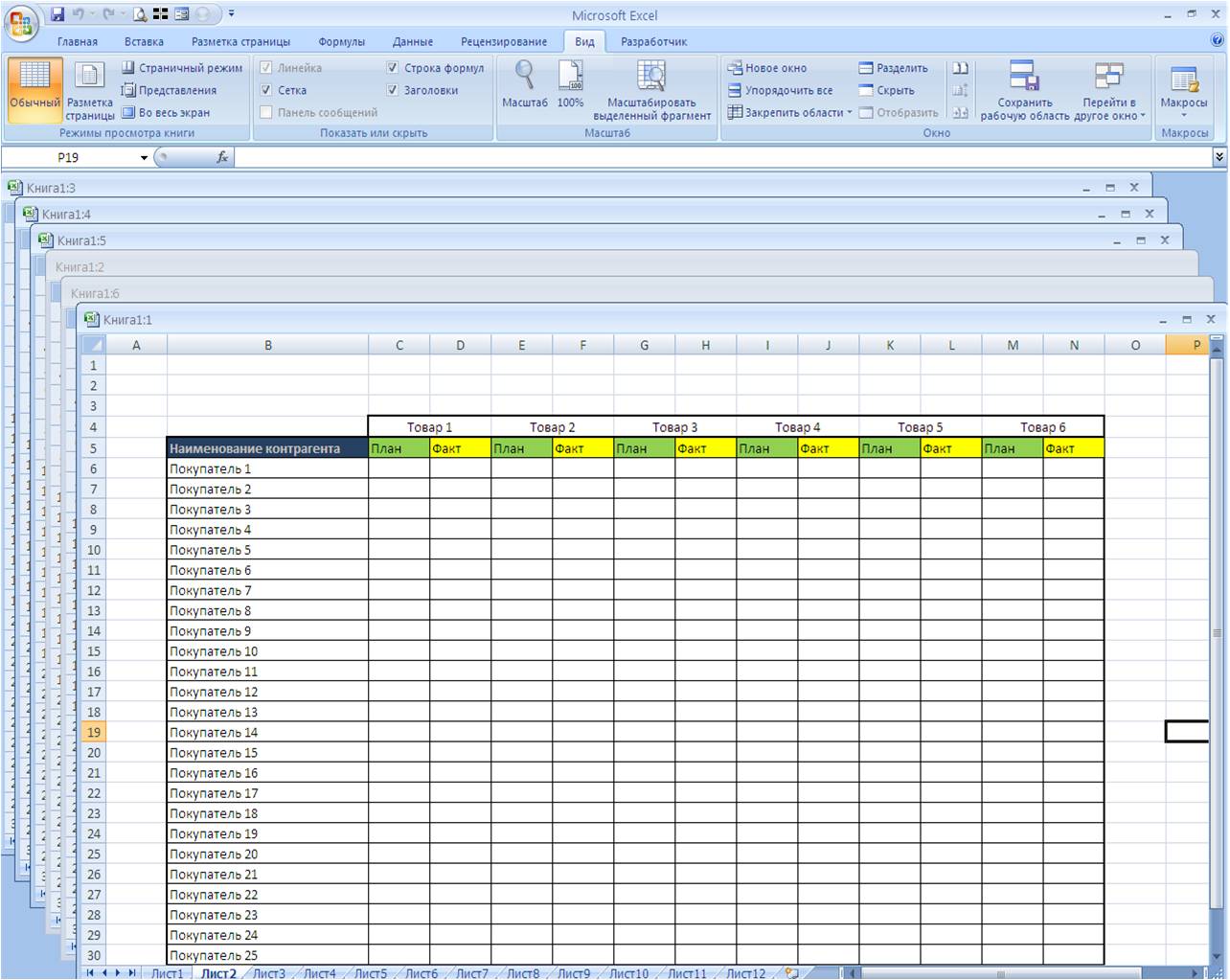Click the Скрыть window button
This screenshot has height=980, width=1230.
click(x=886, y=90)
